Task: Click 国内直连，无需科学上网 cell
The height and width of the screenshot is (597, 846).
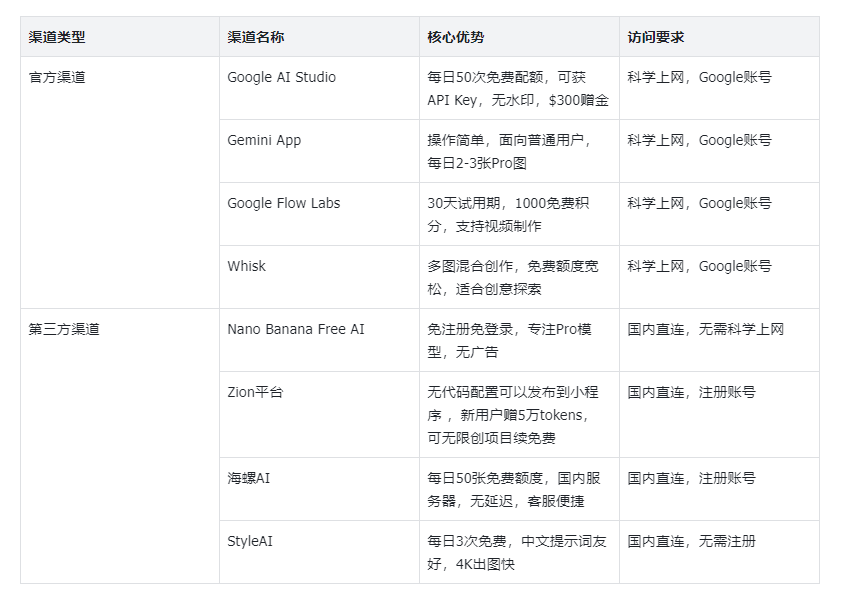Action: [x=719, y=340]
